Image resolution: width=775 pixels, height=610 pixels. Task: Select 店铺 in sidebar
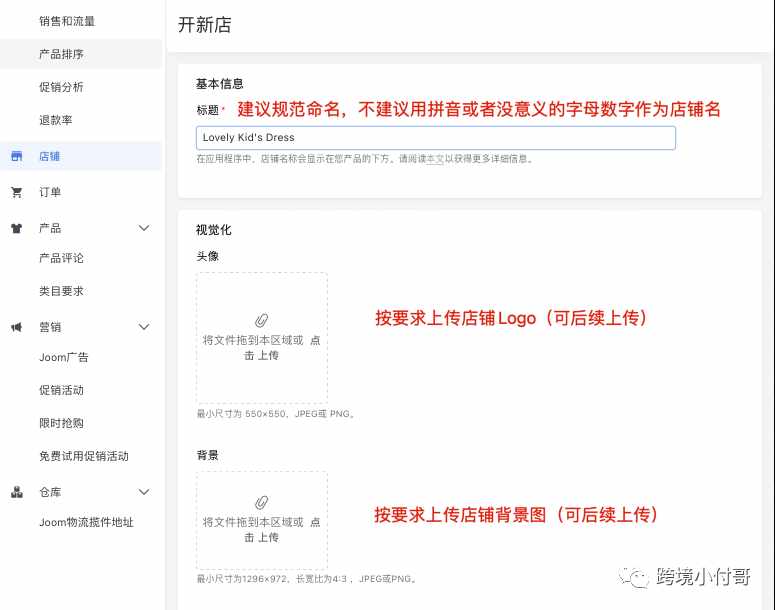click(x=81, y=156)
